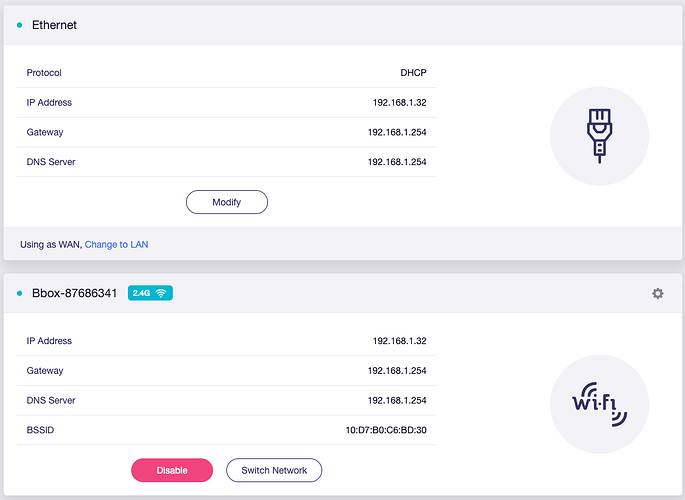Click the Wi-Fi IP Address row
685x500 pixels.
coord(226,341)
